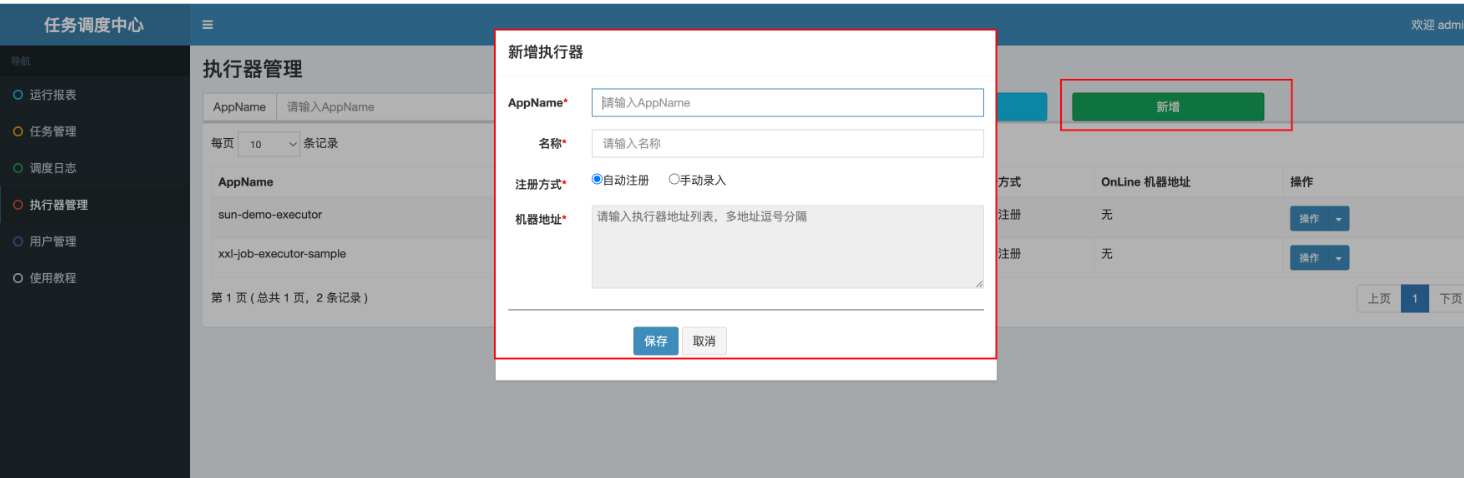Click the green 新增 button
The width and height of the screenshot is (1464, 478).
coord(1167,107)
